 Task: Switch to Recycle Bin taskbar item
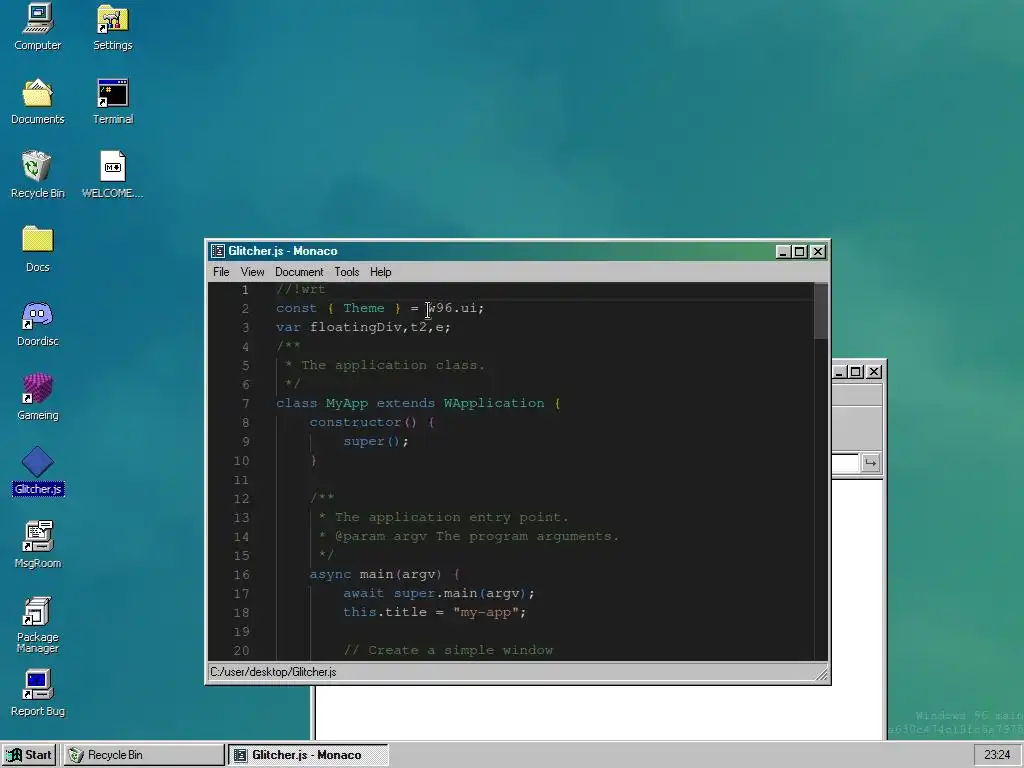tap(144, 755)
